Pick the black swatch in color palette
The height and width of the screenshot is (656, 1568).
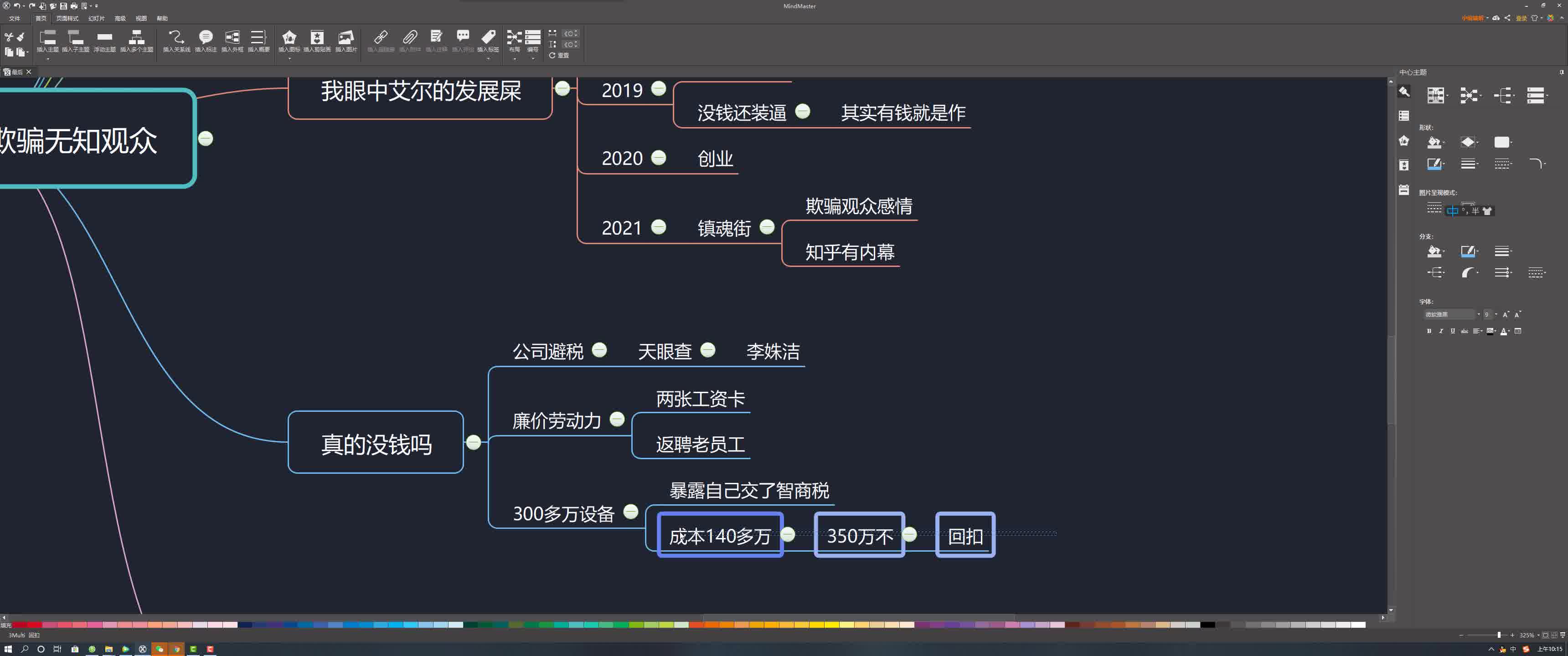1207,625
